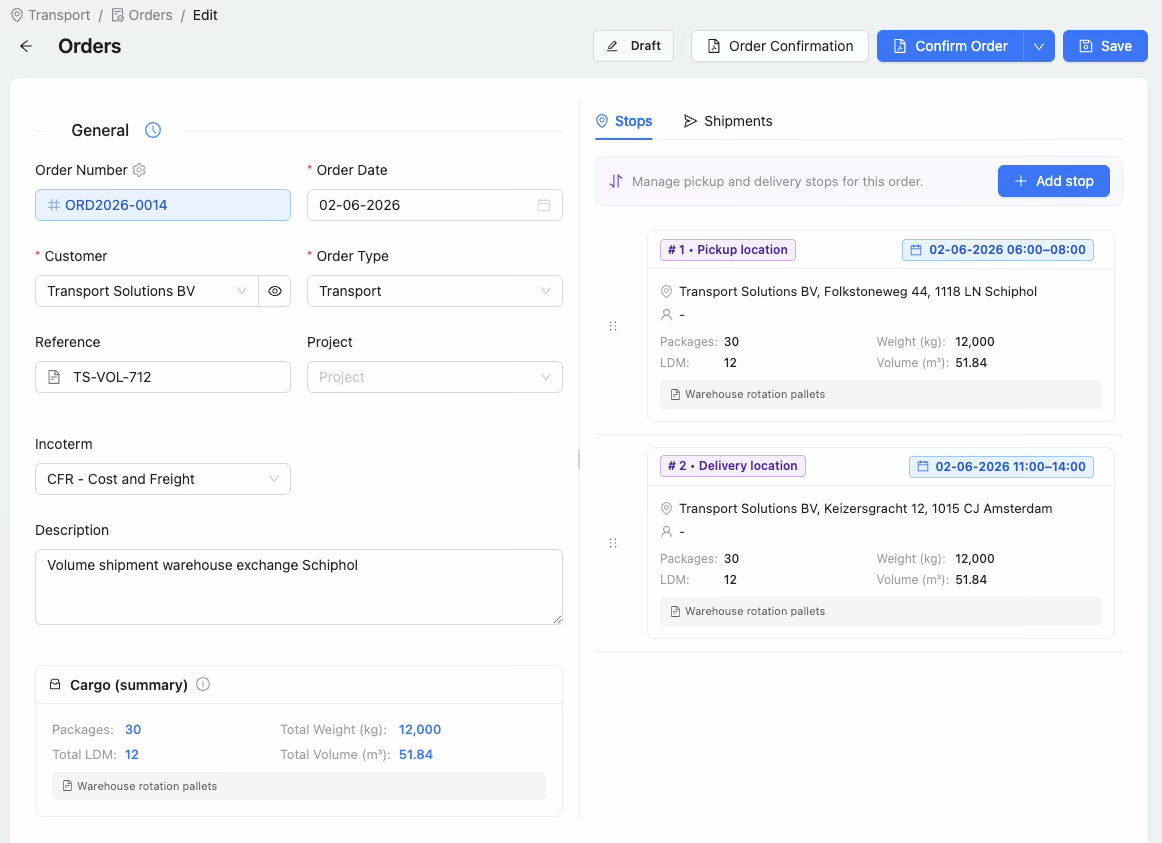Screen dimensions: 1162x843
Task: Click the Reference field TS-VOL-712
Action: tap(163, 377)
